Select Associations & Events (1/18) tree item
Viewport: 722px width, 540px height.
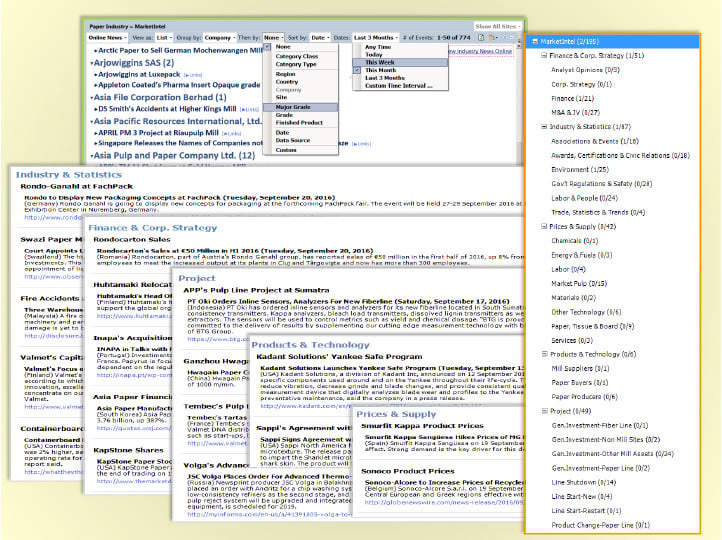(x=595, y=141)
